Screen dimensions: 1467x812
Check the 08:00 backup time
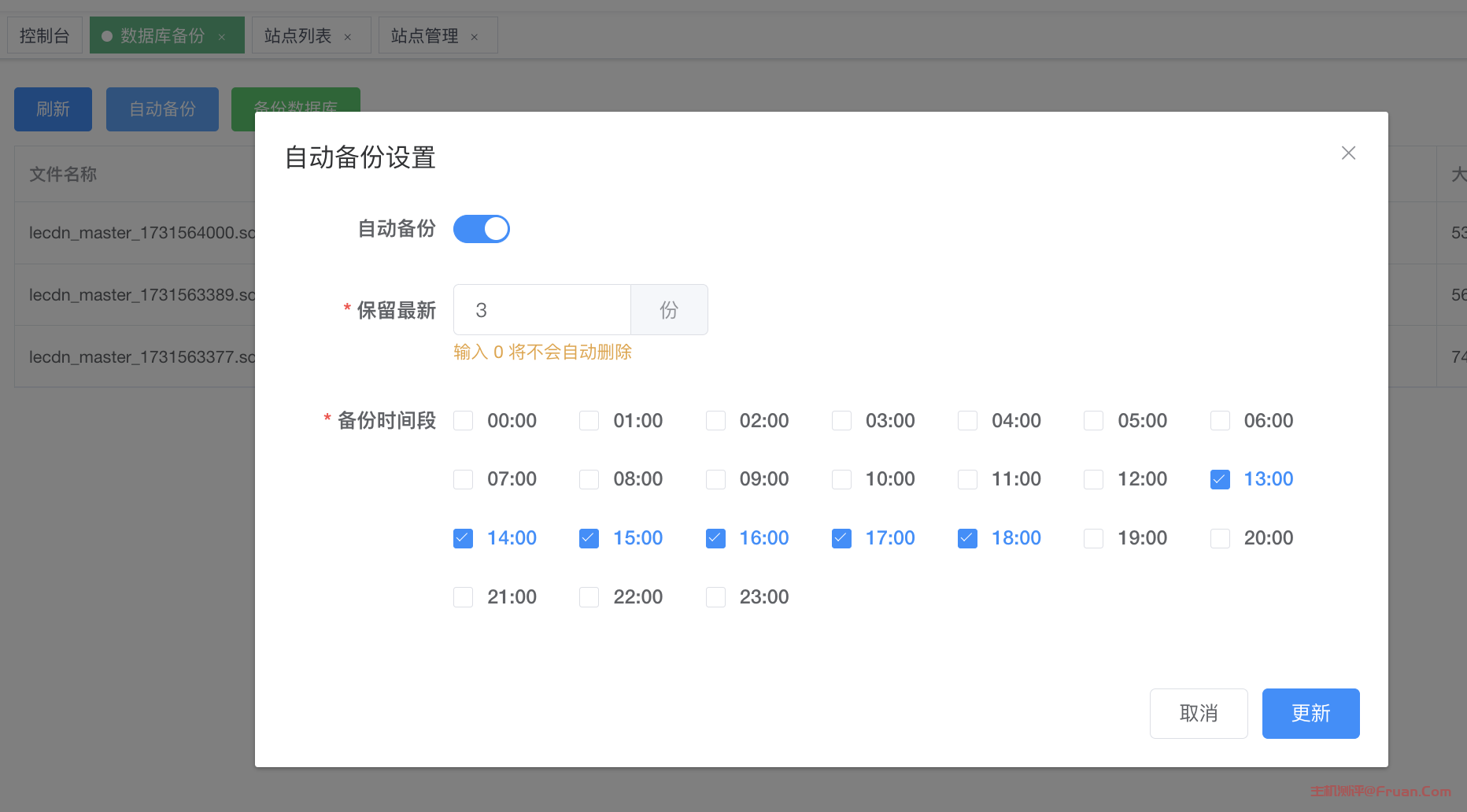589,479
